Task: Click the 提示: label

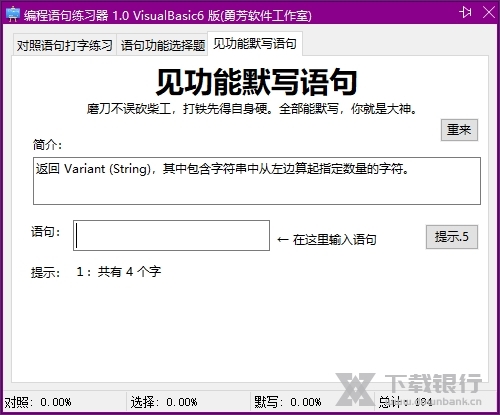Action: point(46,272)
